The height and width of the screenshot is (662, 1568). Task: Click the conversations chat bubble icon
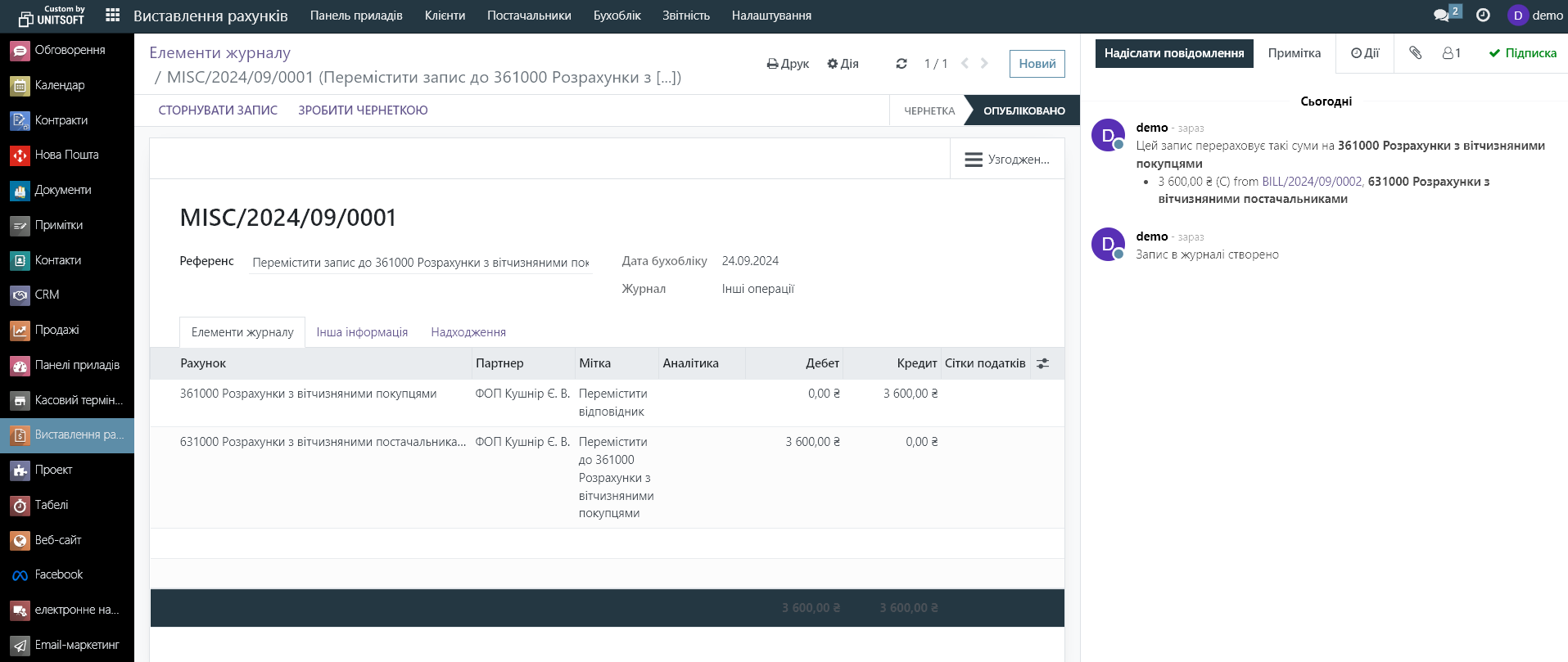pos(1441,16)
